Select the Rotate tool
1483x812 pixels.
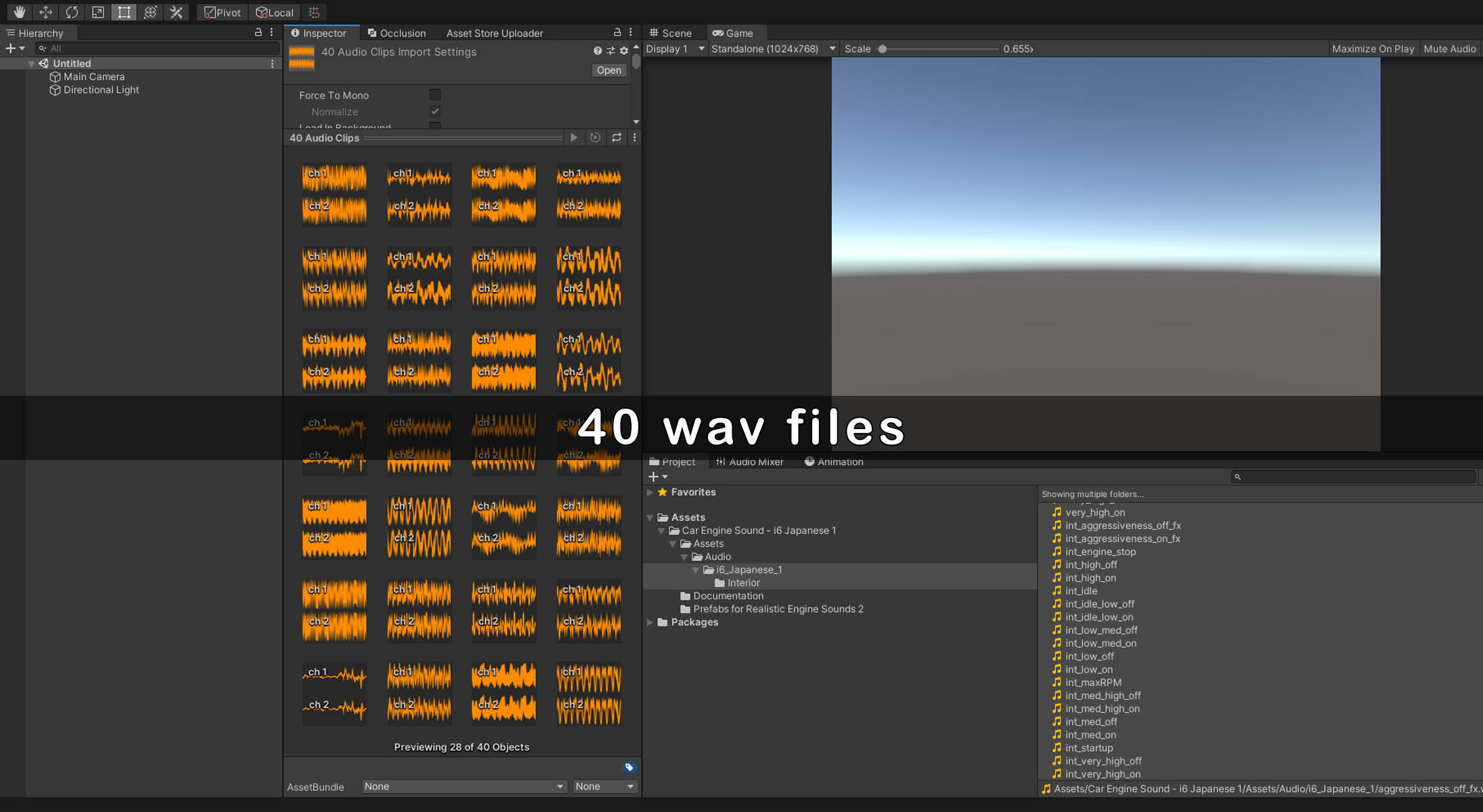click(72, 12)
